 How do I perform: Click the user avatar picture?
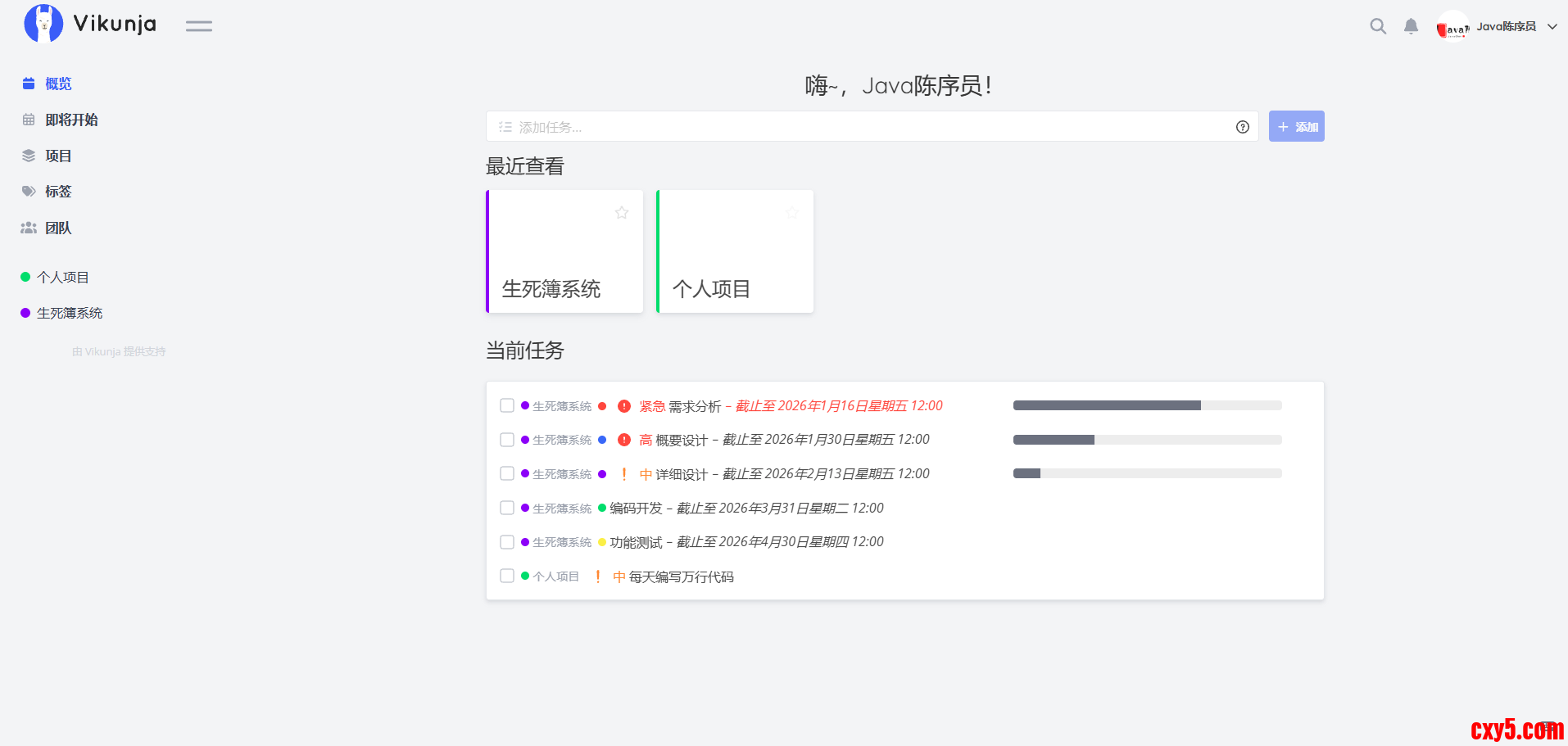click(x=1452, y=27)
